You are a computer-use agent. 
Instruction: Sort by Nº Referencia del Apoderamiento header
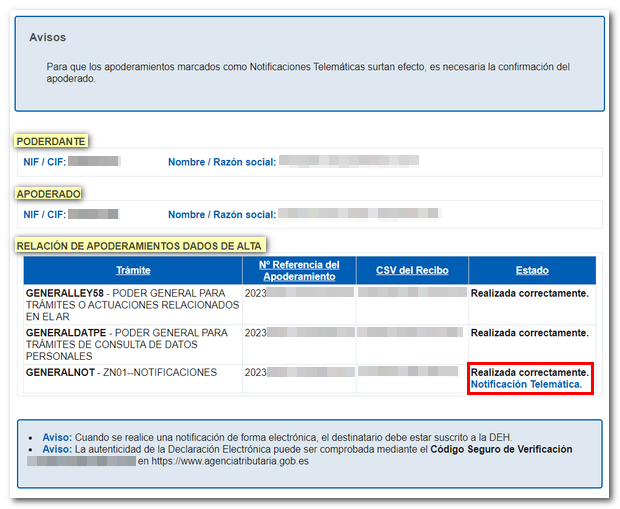[299, 270]
